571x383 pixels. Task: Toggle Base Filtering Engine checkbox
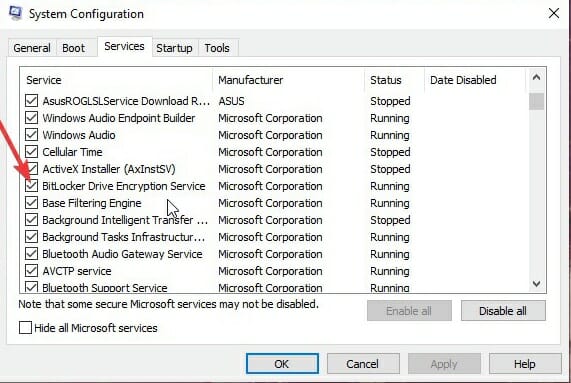31,203
